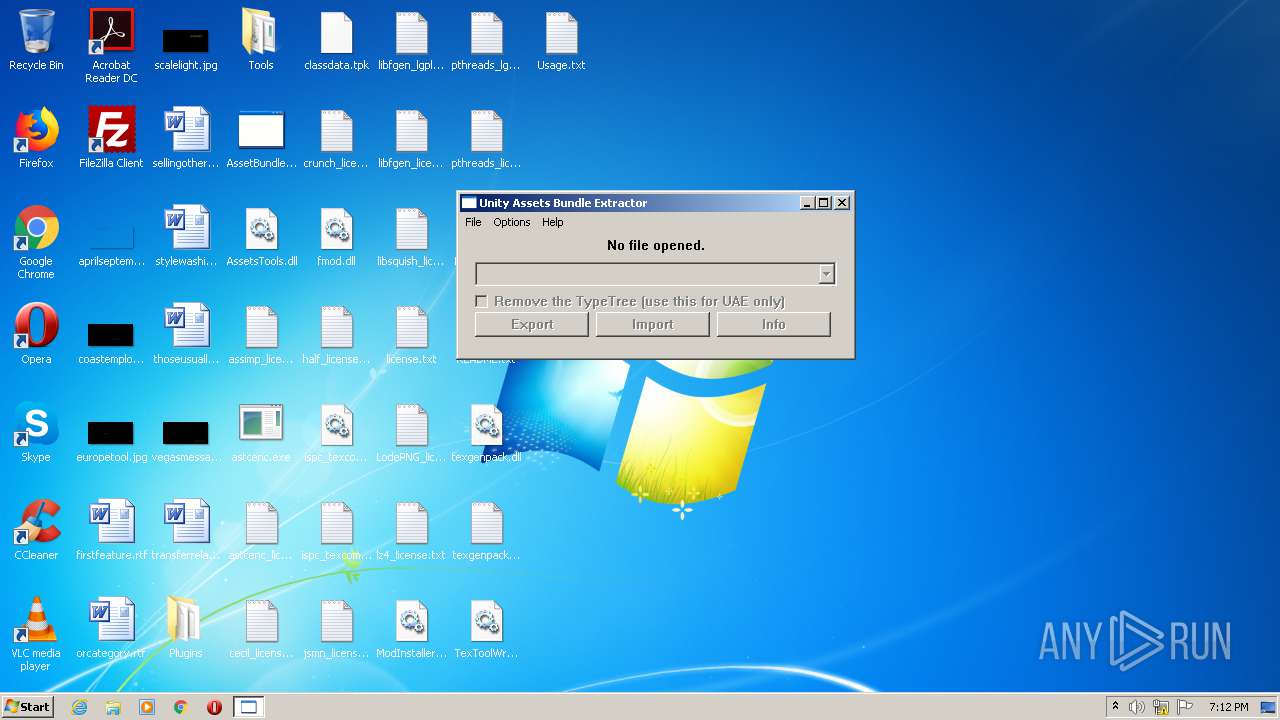The image size is (1280, 720).
Task: Select the Skype desktop shortcut
Action: point(36,432)
